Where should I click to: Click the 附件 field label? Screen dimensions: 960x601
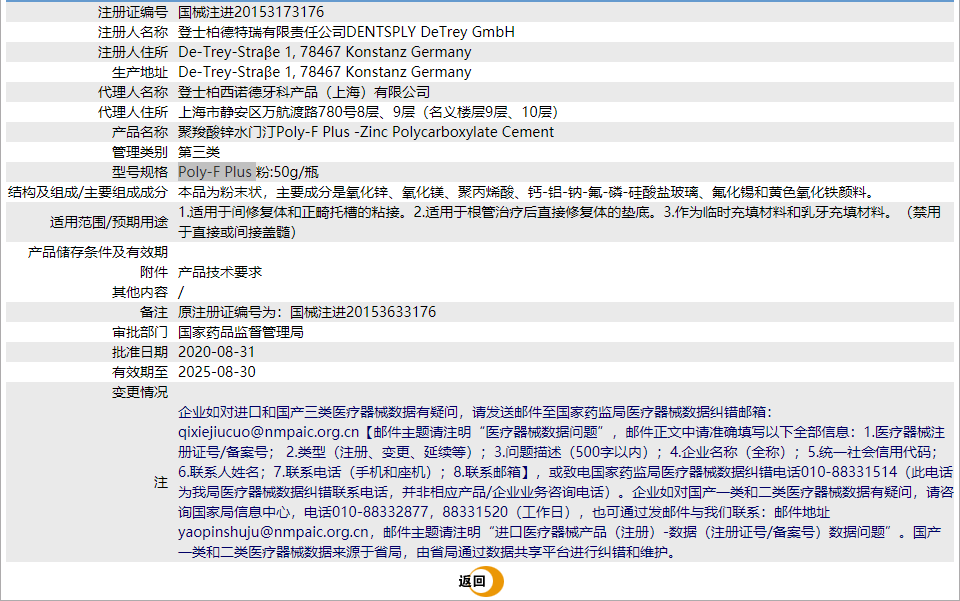tap(154, 272)
